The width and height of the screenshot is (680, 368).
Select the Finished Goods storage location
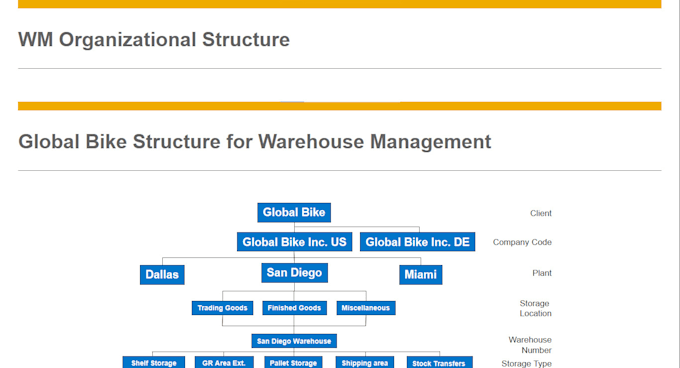[x=294, y=308]
